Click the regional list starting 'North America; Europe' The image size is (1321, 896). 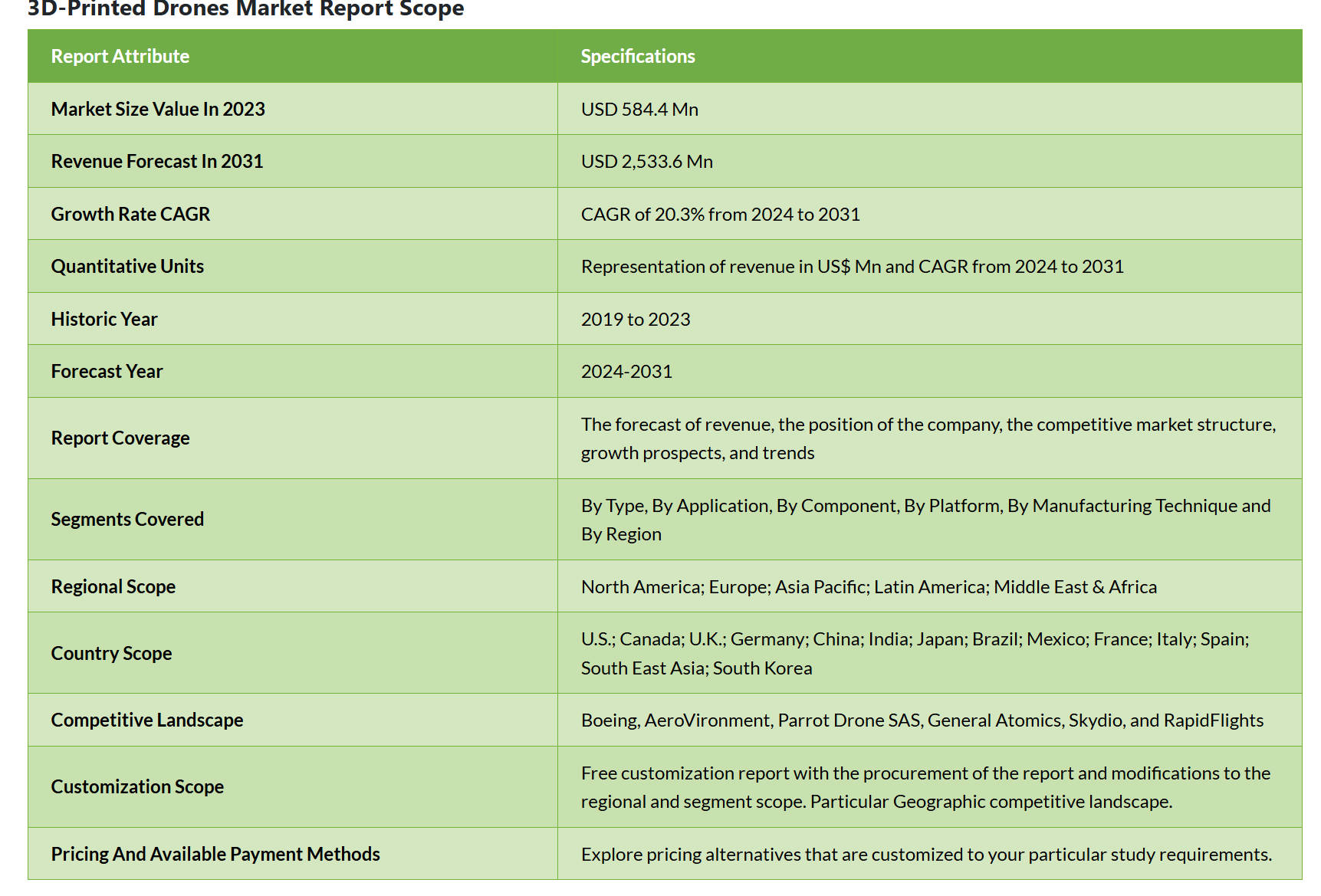(x=868, y=587)
